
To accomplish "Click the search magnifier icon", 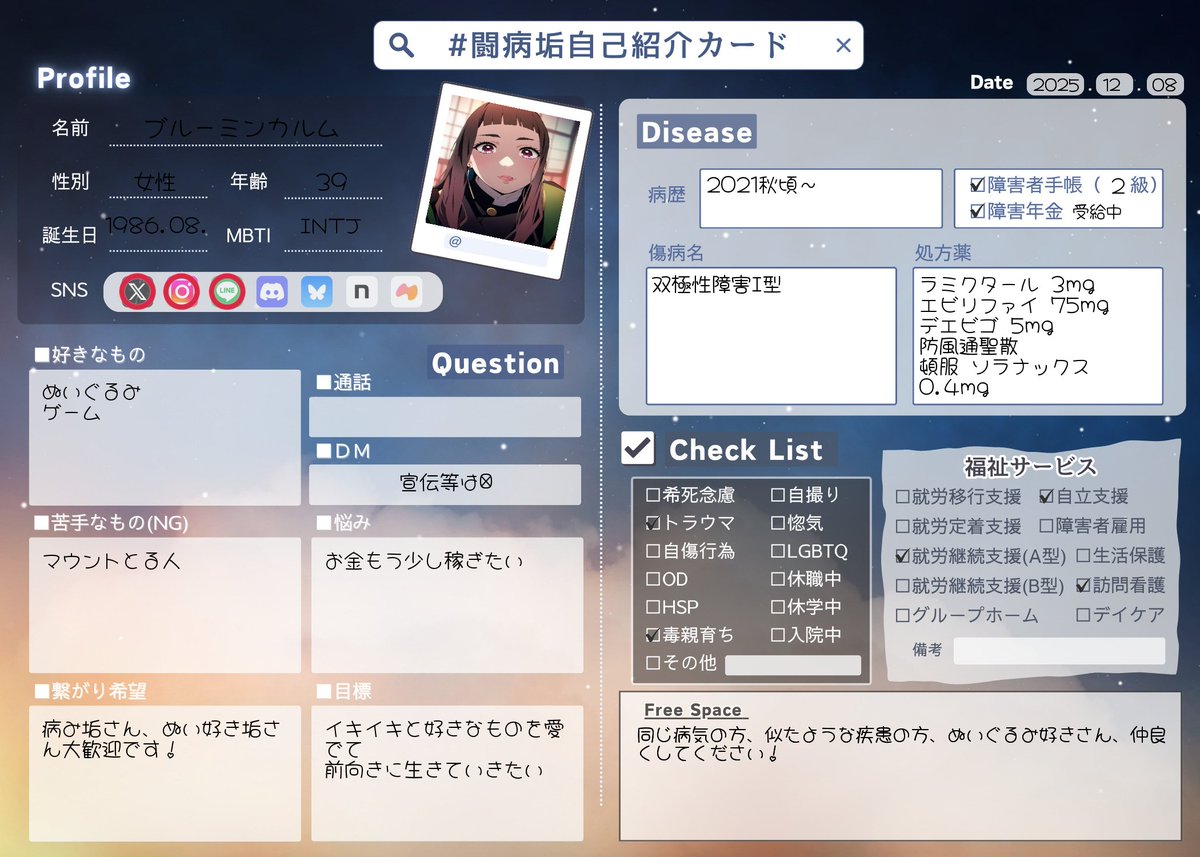I will (x=401, y=44).
